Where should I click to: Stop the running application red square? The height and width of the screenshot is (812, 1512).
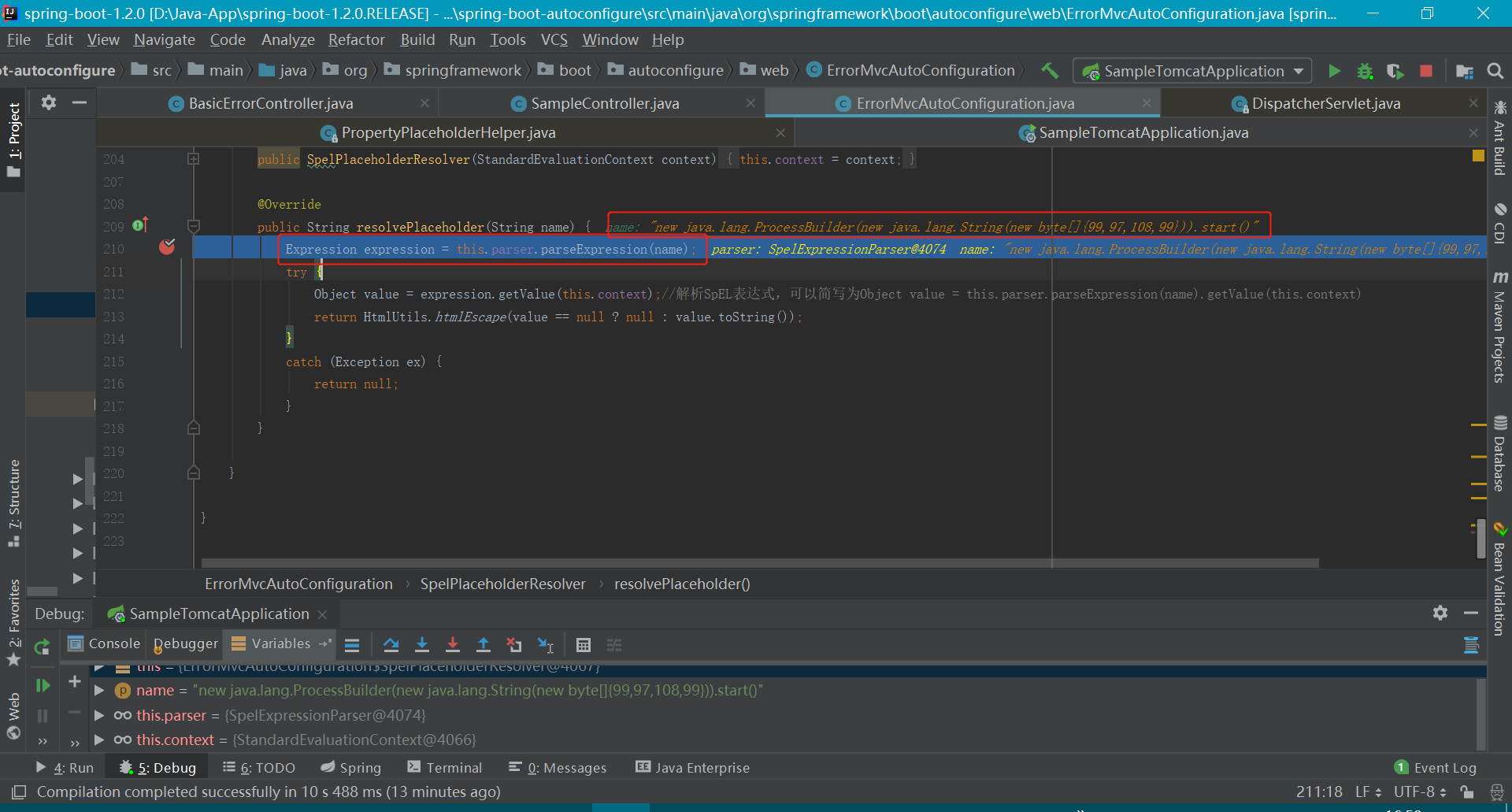(x=1425, y=71)
